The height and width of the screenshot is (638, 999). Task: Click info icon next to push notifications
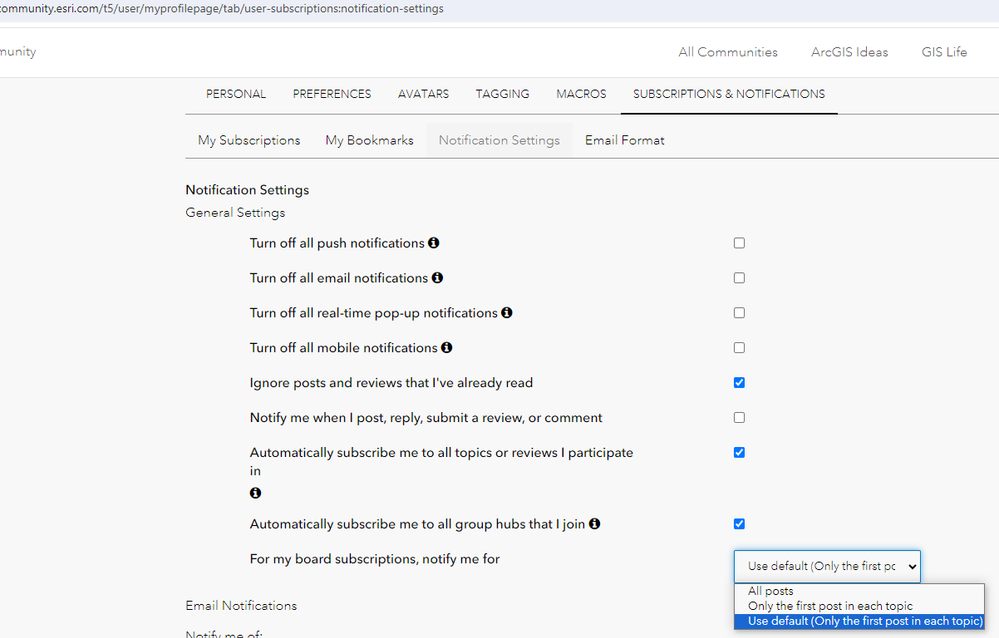433,243
